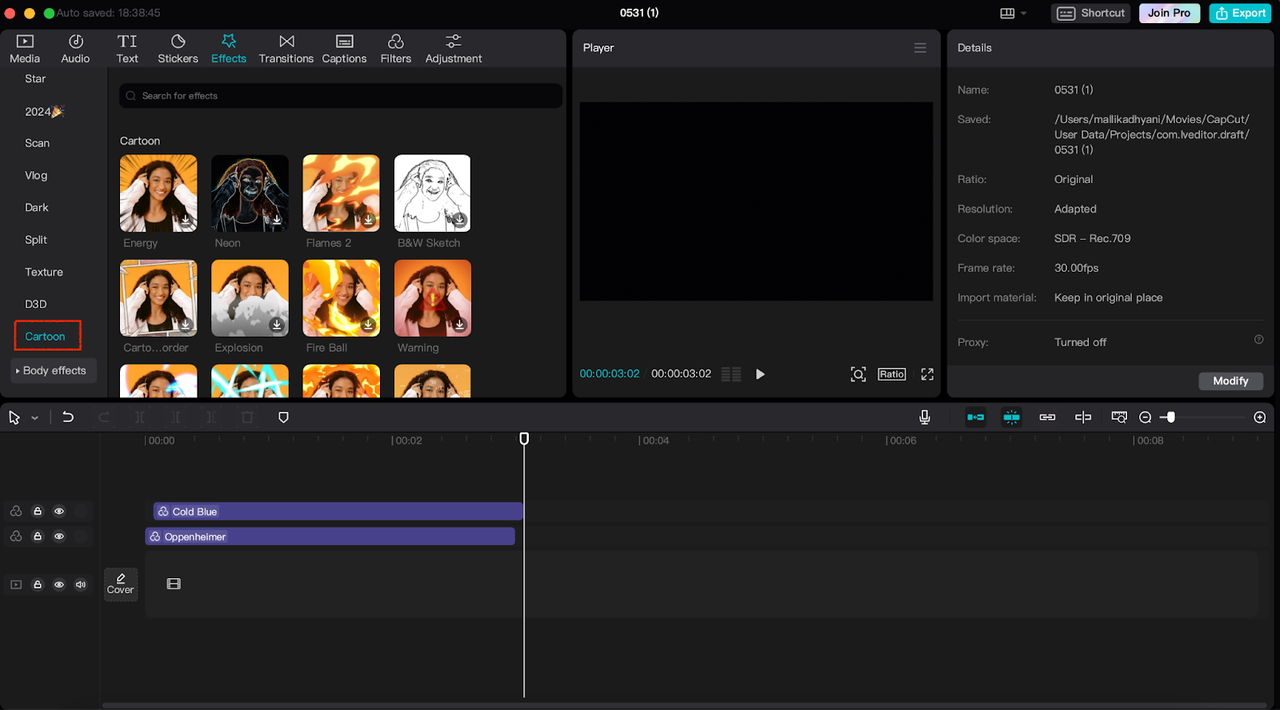This screenshot has width=1280, height=710.
Task: Click the timeline zoom-out magnifier icon
Action: 1146,417
